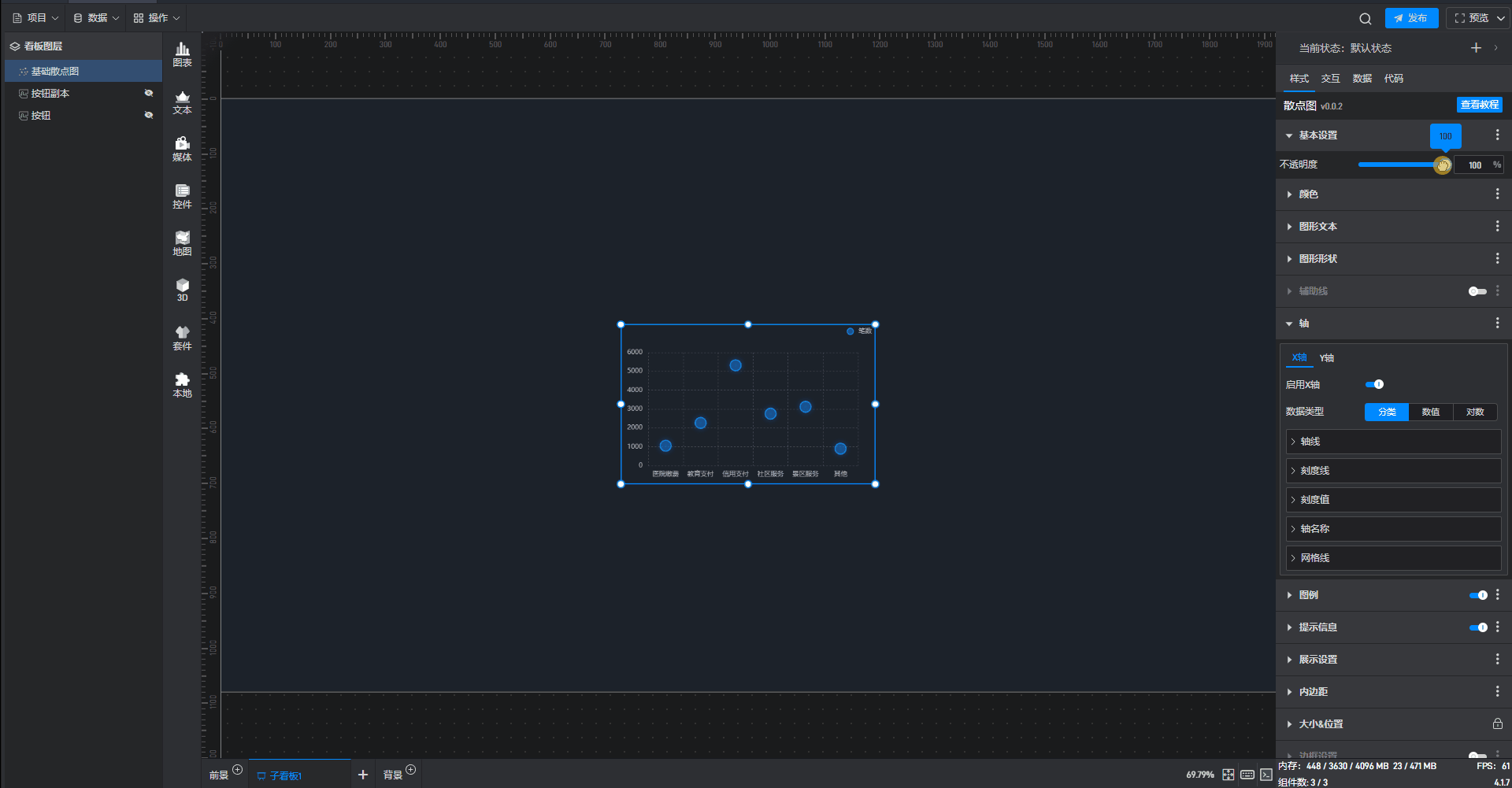This screenshot has height=788, width=1512.
Task: Open the 图表 chart components panel
Action: (x=182, y=54)
